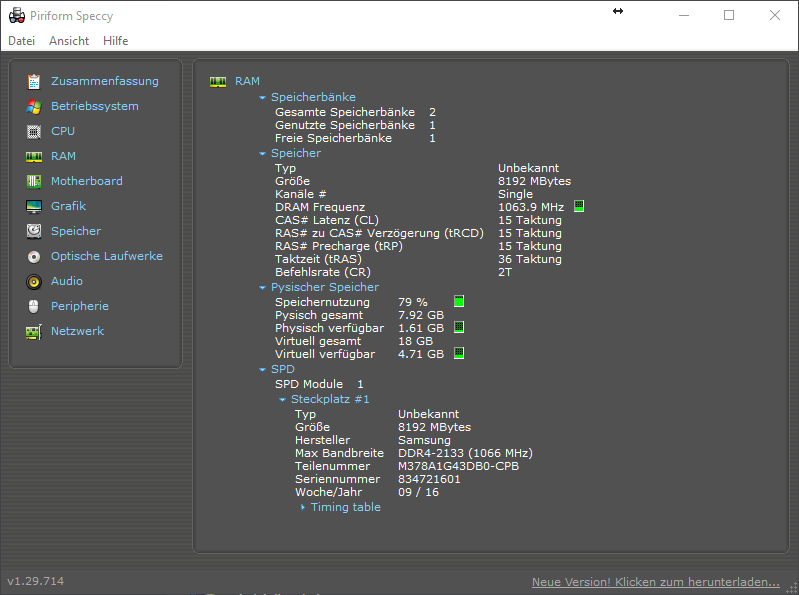Click the Seriennummer 834721601 value
This screenshot has width=799, height=595.
click(x=429, y=479)
